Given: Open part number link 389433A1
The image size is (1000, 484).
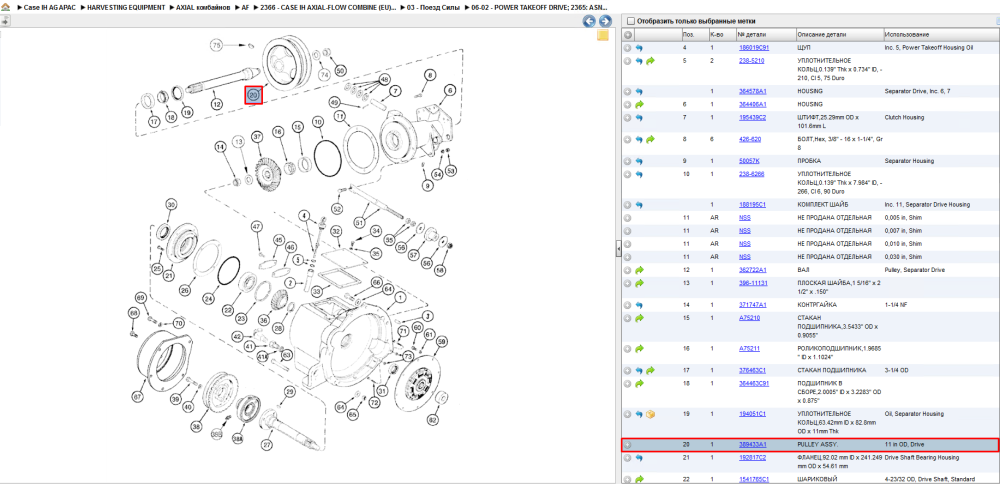Looking at the screenshot, I should 753,444.
